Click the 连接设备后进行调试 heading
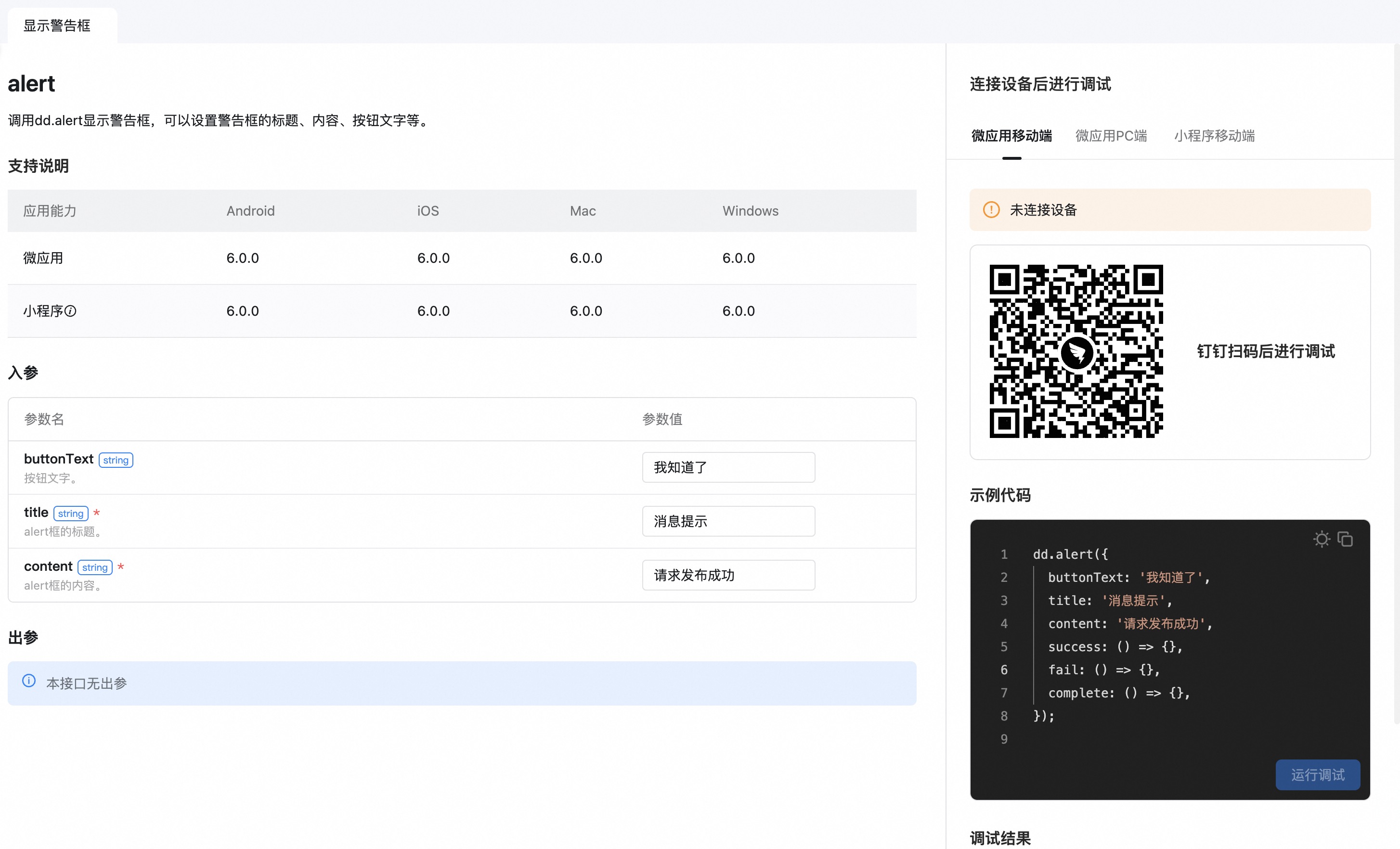The image size is (1400, 849). pos(1040,85)
